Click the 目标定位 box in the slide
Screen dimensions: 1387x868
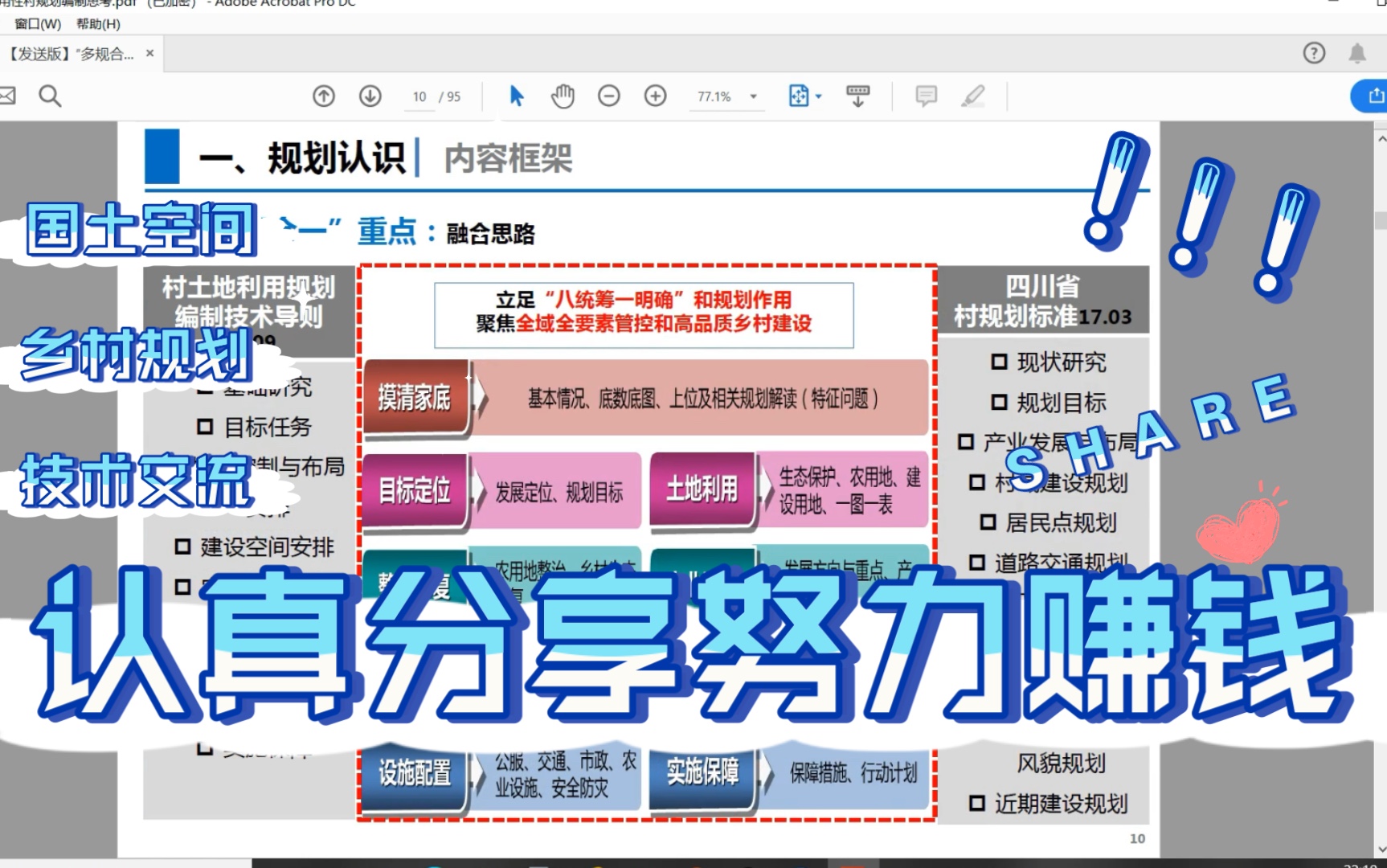(415, 490)
